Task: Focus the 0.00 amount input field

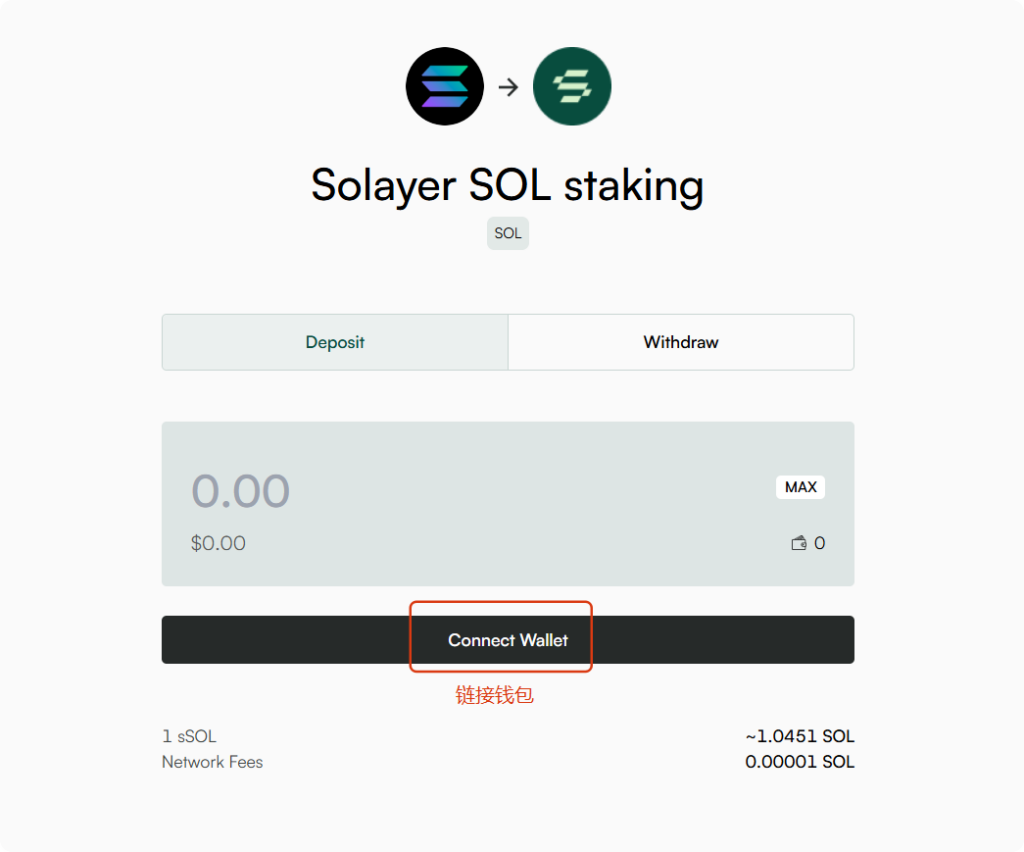Action: pos(240,491)
